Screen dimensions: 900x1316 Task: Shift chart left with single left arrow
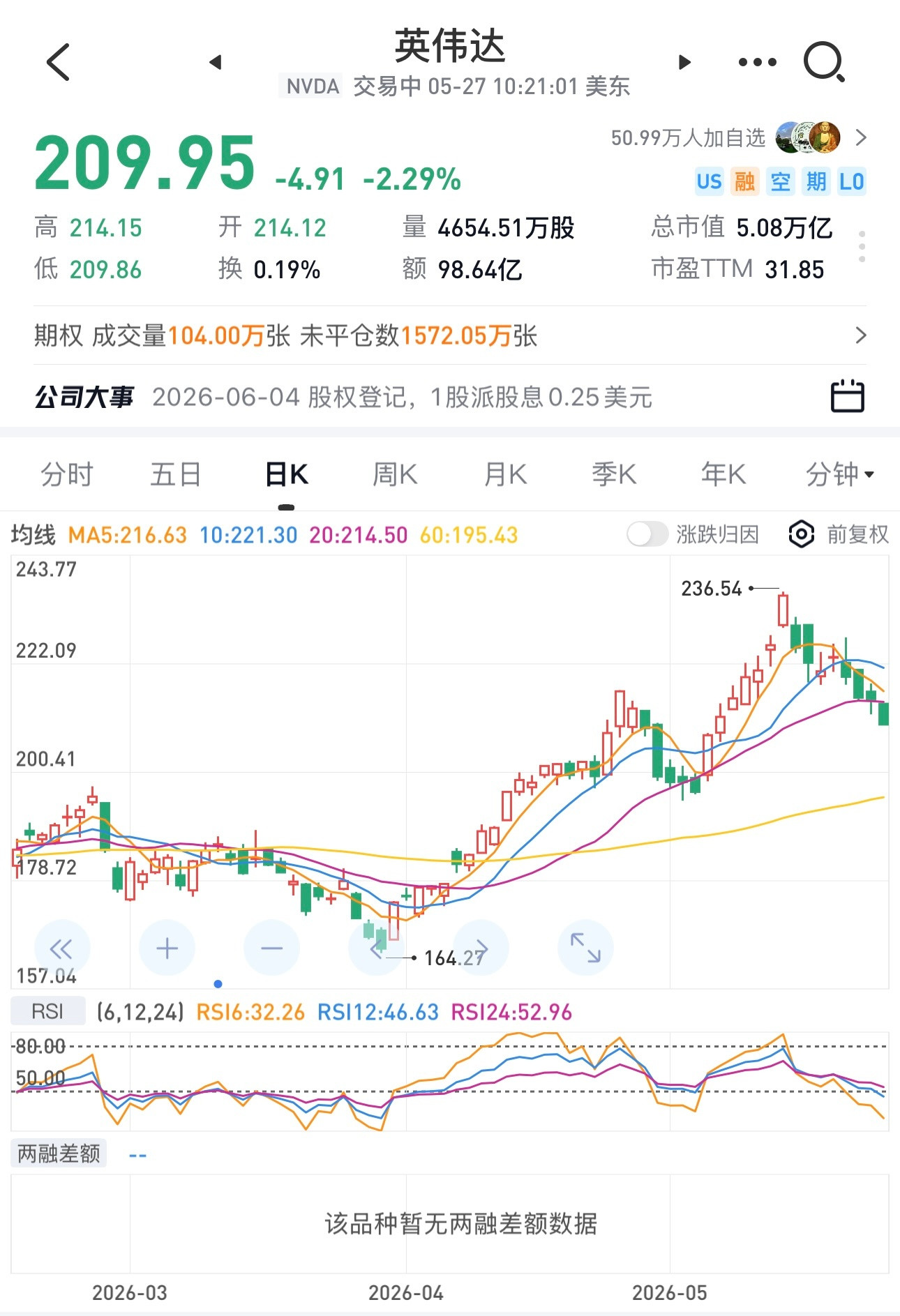click(376, 948)
